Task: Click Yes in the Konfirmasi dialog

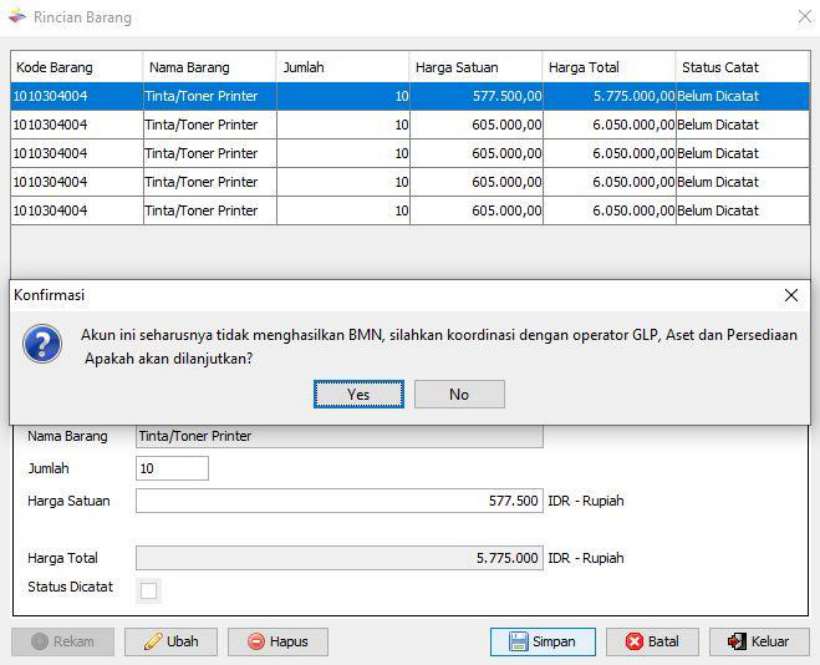Action: [359, 395]
